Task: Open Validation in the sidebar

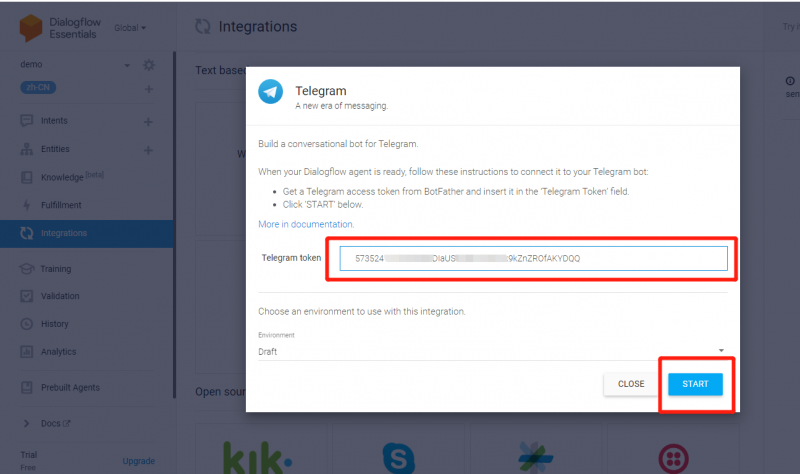Action: [60, 296]
